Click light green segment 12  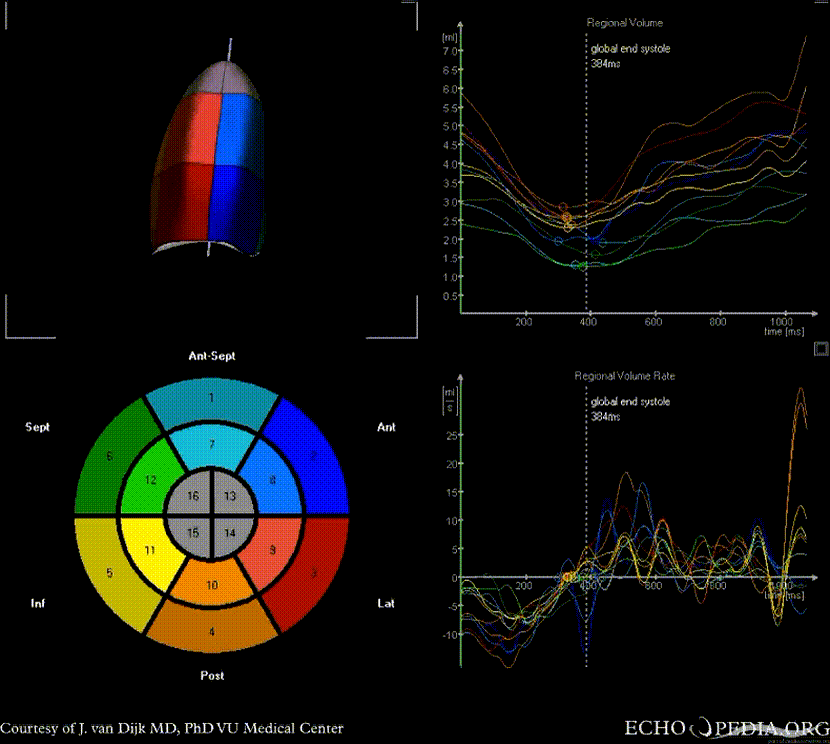150,481
